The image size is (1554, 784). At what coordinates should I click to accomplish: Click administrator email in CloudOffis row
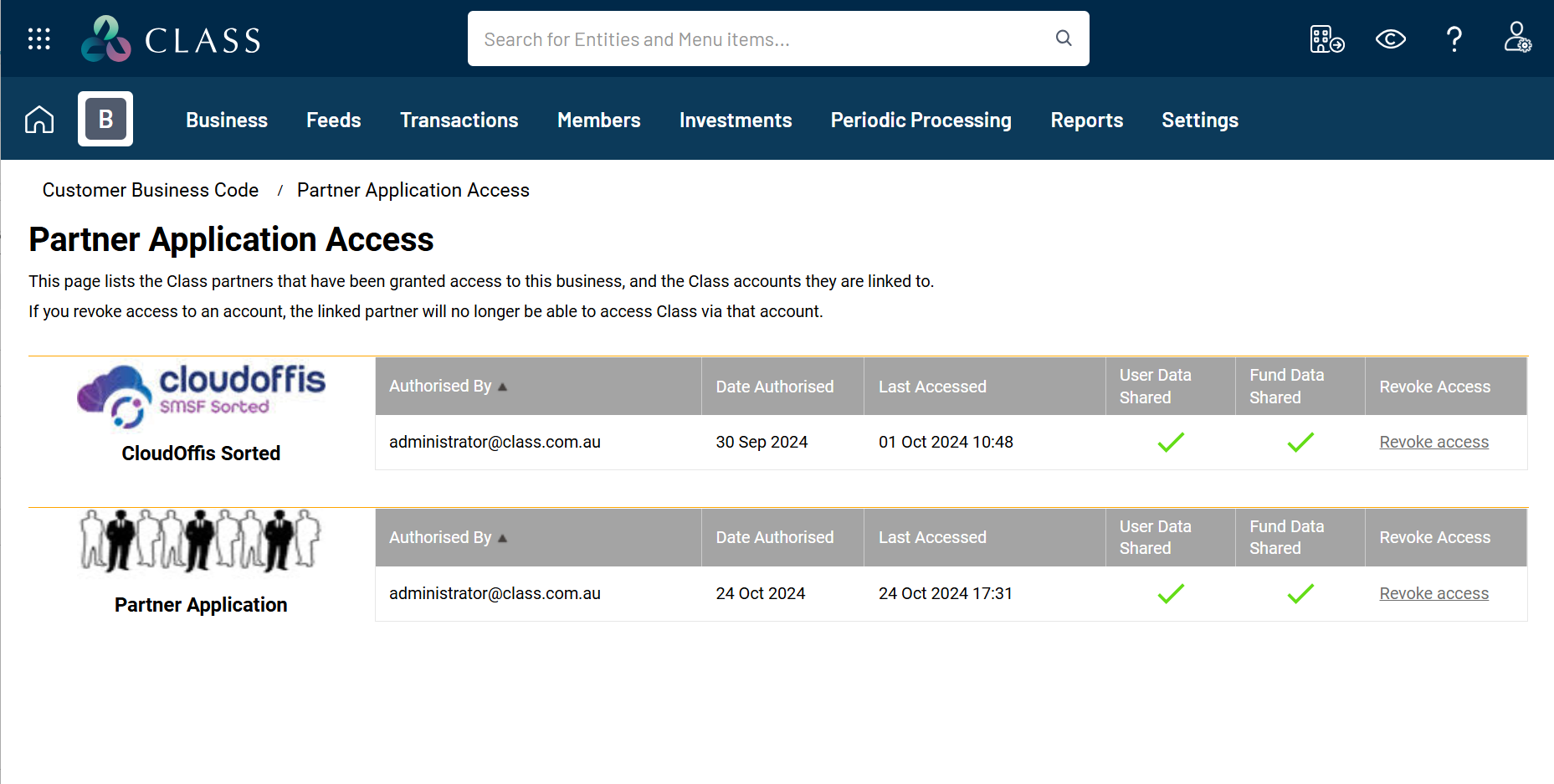click(x=495, y=442)
